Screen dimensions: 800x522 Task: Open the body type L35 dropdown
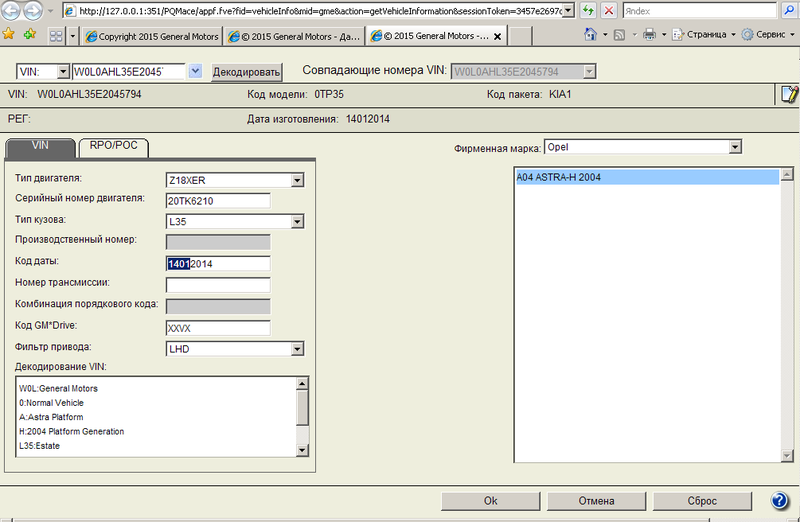click(297, 221)
